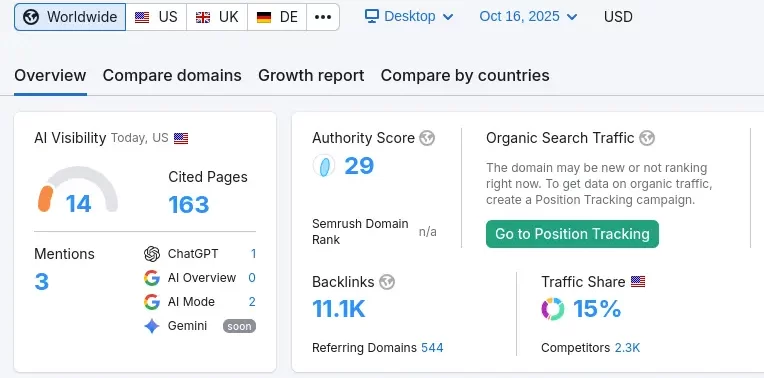Click the German flag icon
The width and height of the screenshot is (764, 378).
pyautogui.click(x=264, y=18)
